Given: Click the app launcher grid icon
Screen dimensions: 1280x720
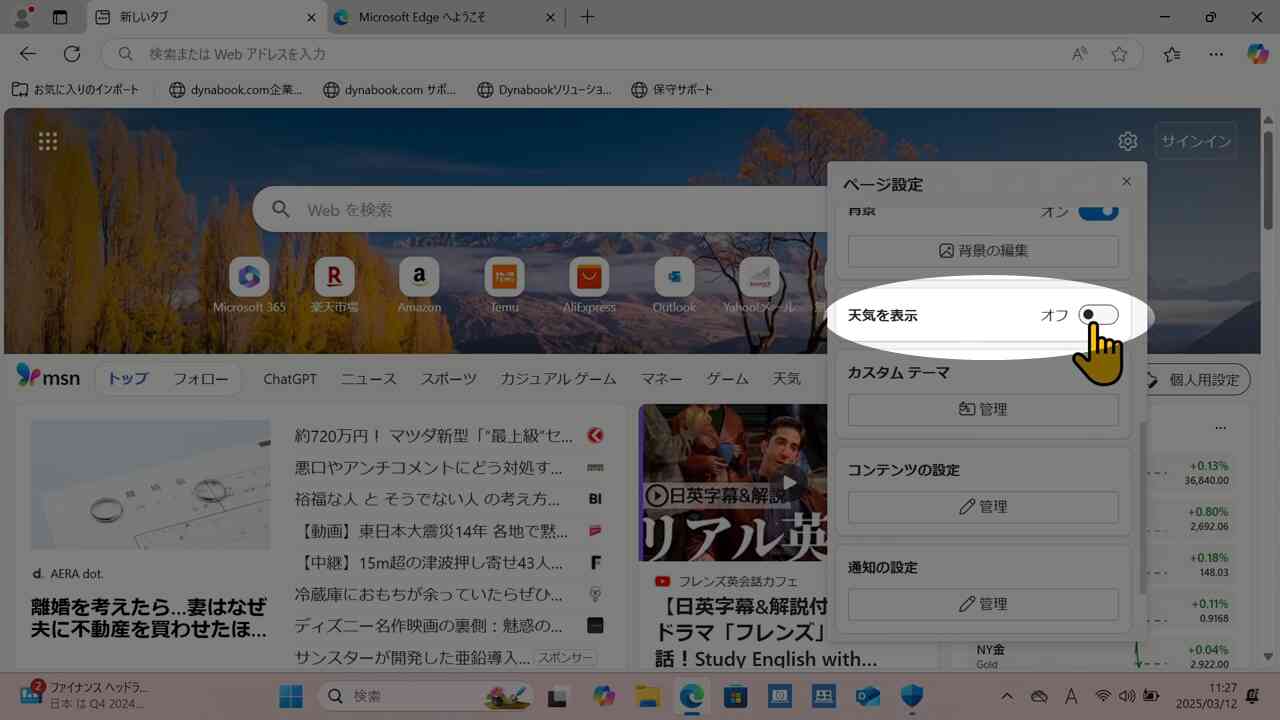Looking at the screenshot, I should point(47,140).
